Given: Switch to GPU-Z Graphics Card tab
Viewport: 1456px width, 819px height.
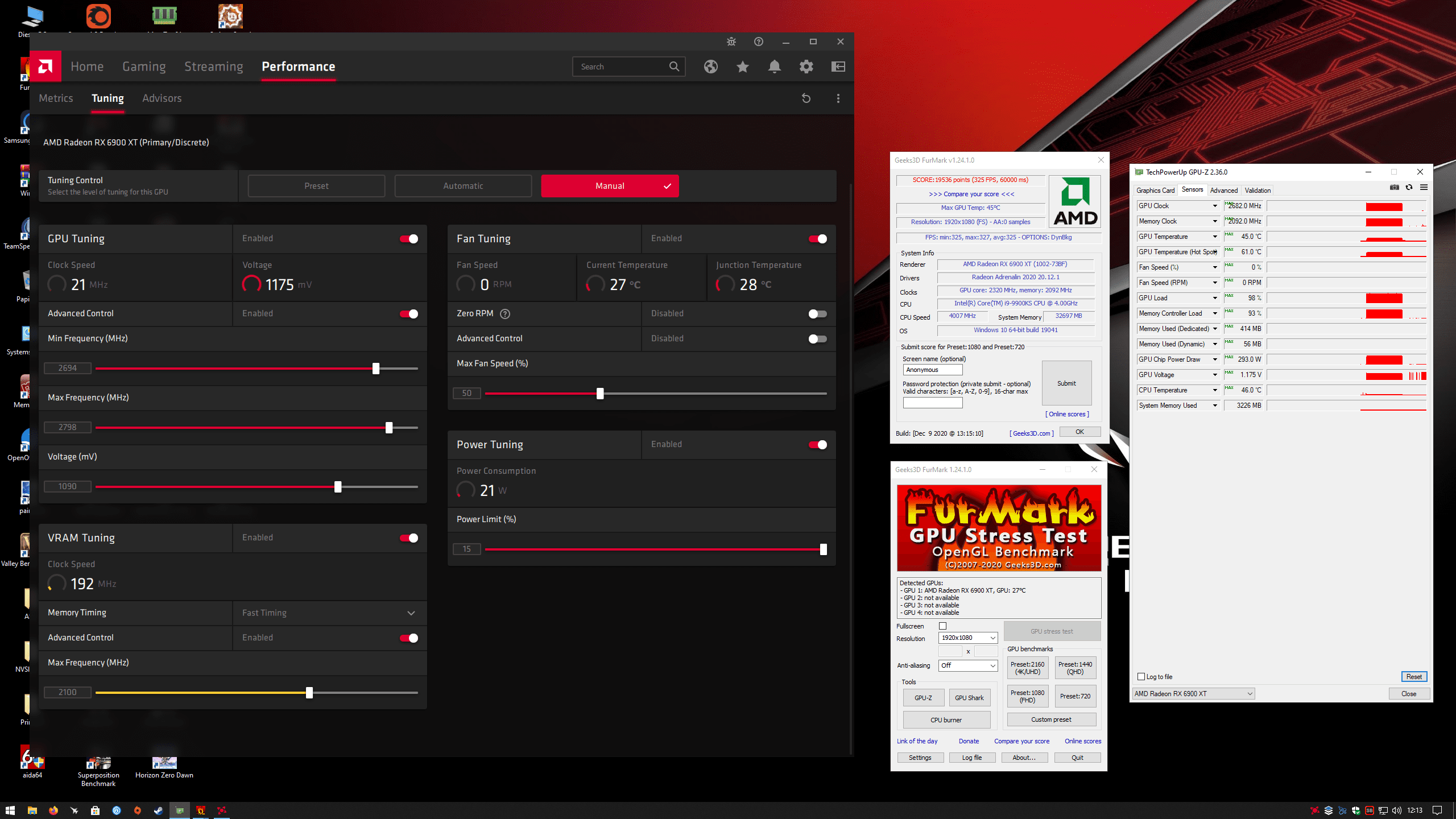Looking at the screenshot, I should [x=1155, y=191].
